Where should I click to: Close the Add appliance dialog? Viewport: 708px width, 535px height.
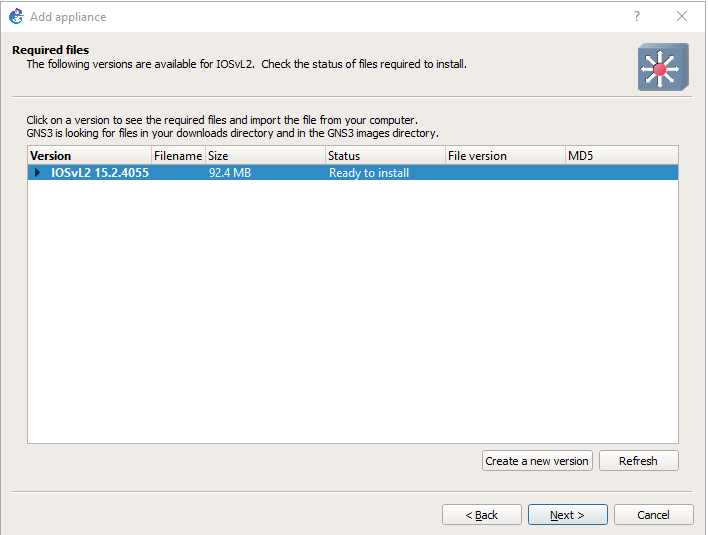click(x=682, y=16)
